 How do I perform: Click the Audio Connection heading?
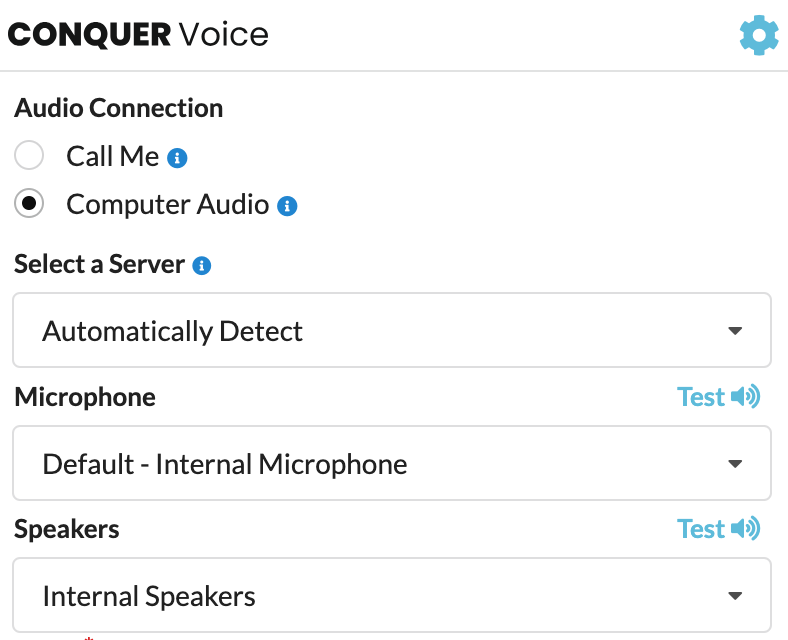[119, 108]
